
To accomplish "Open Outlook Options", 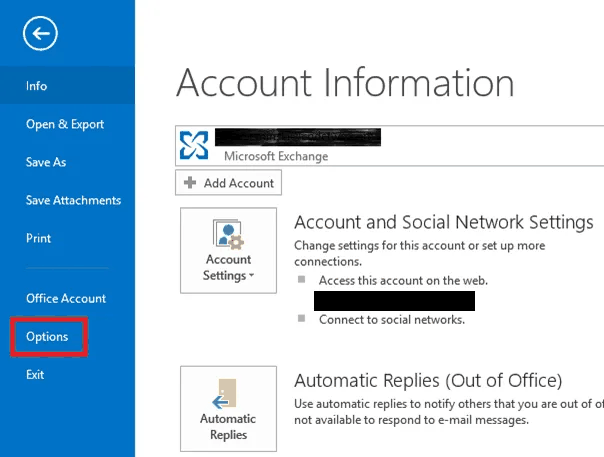I will (47, 336).
